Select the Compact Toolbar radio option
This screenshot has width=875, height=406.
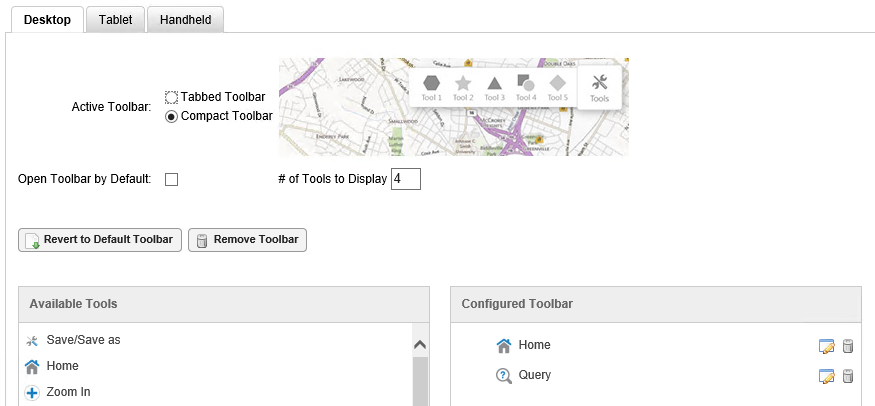(x=171, y=117)
